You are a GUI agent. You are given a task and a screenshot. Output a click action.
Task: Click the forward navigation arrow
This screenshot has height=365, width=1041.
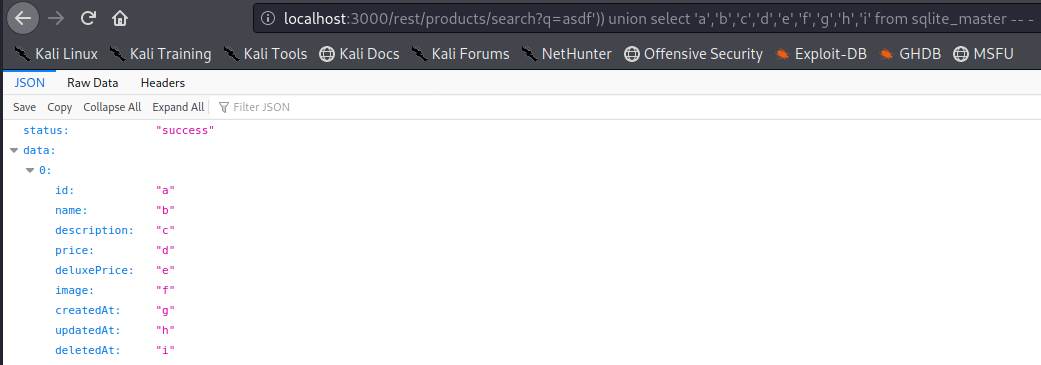56,18
